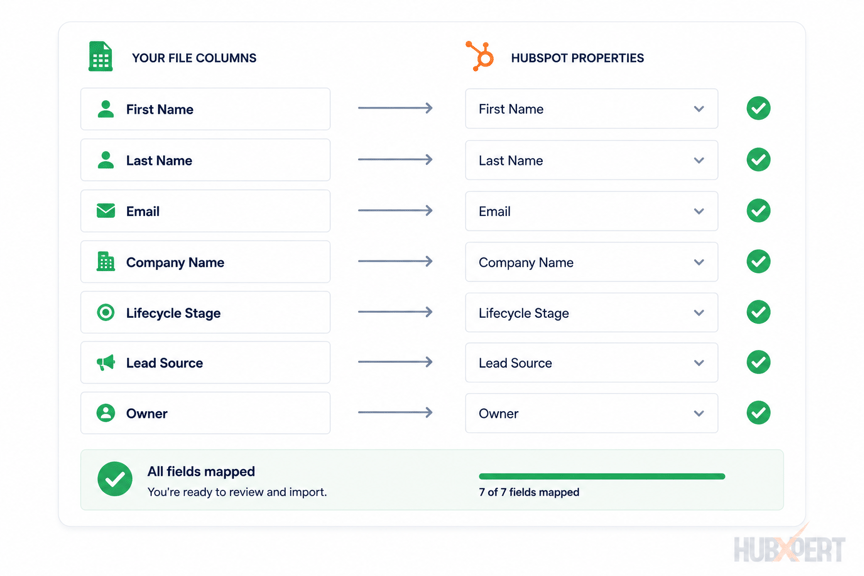Click the green fields mapped progress bar
This screenshot has width=864, height=576.
(x=602, y=476)
